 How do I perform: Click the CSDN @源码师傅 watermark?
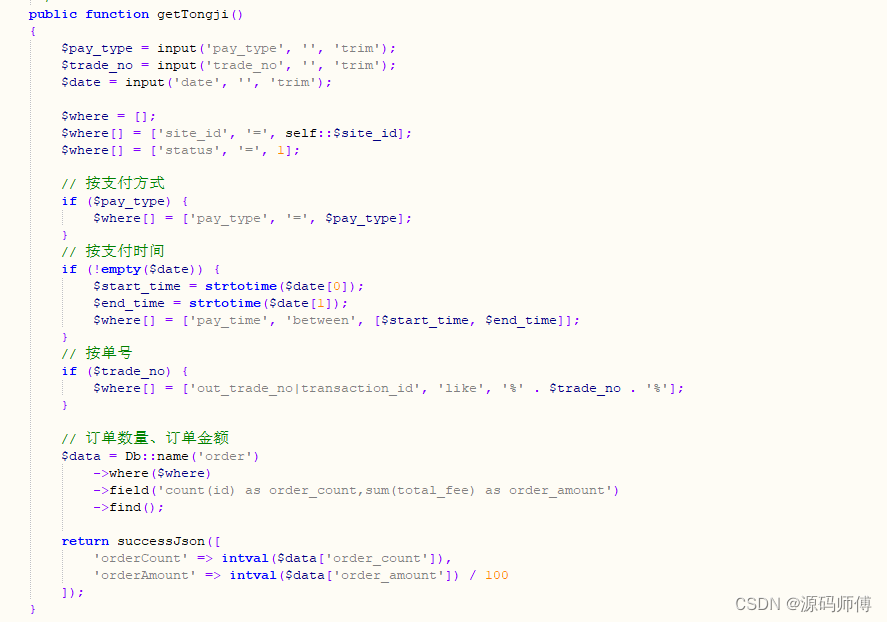tap(803, 604)
